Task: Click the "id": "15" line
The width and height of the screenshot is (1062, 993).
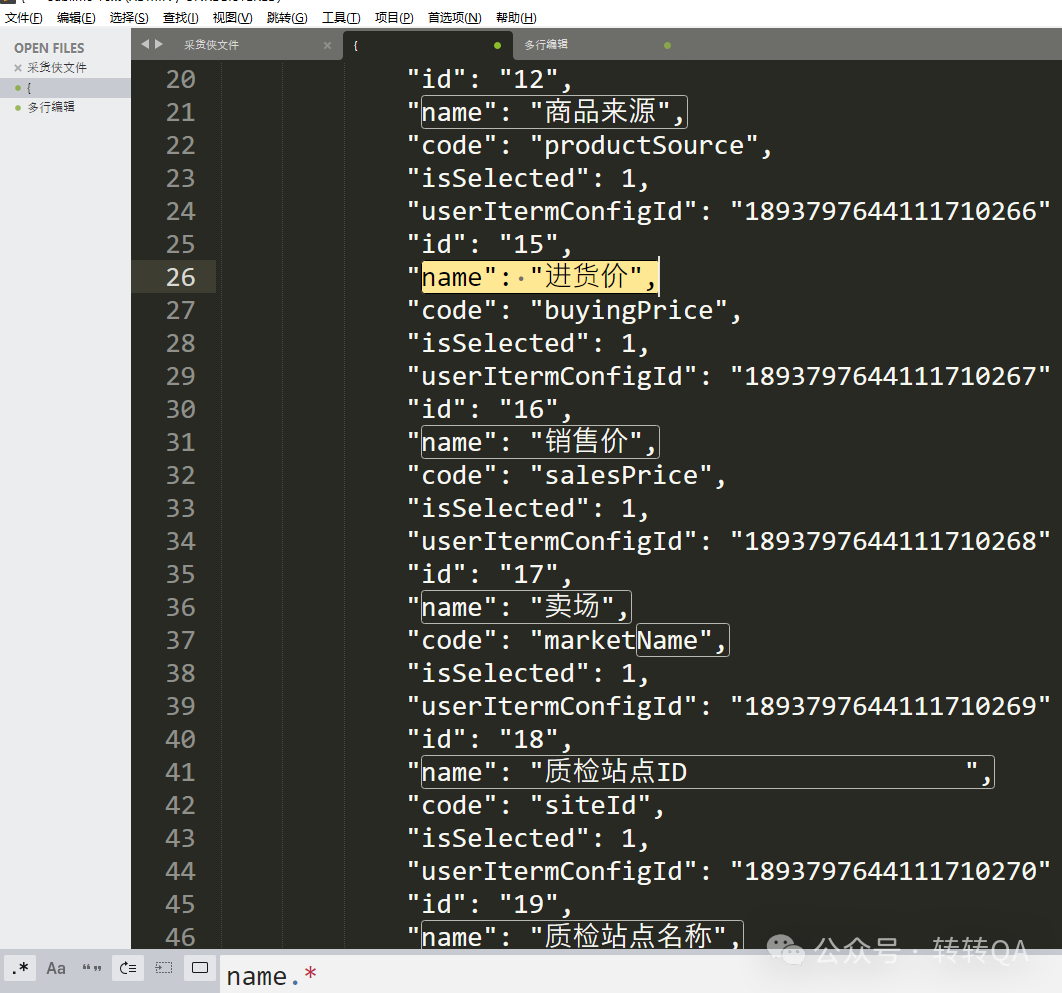Action: tap(489, 244)
